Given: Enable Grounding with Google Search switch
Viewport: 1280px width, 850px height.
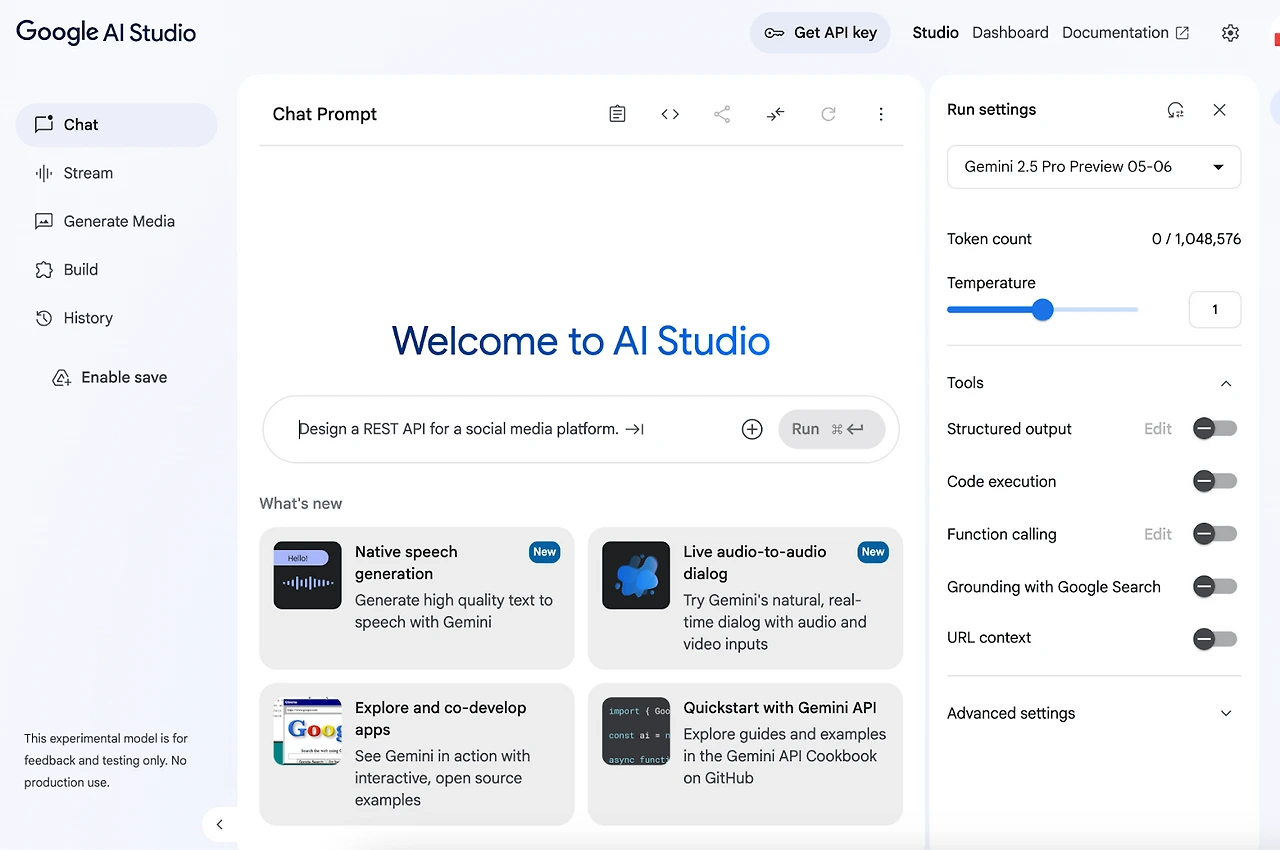Looking at the screenshot, I should point(1215,586).
